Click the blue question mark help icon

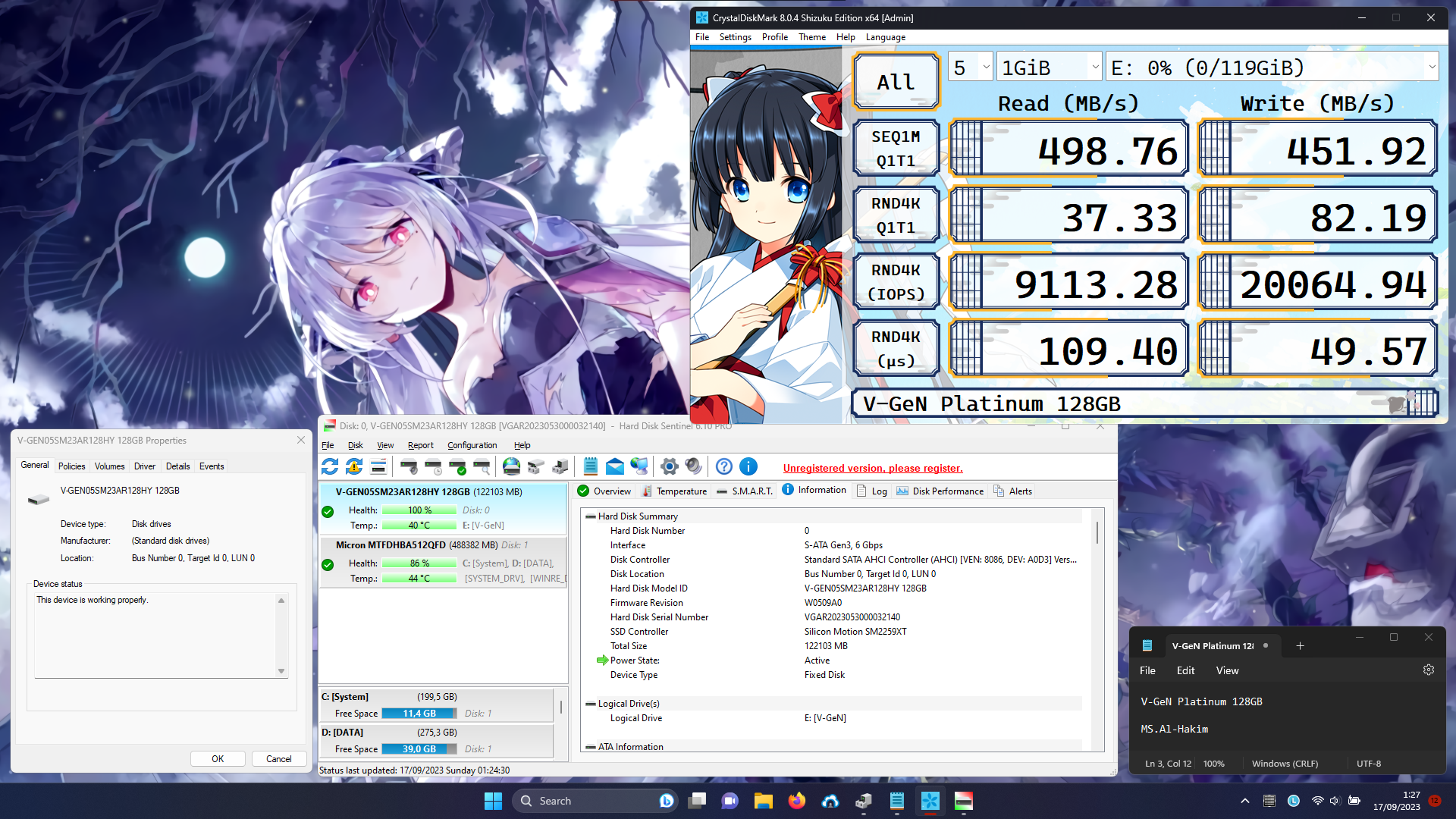(x=724, y=466)
